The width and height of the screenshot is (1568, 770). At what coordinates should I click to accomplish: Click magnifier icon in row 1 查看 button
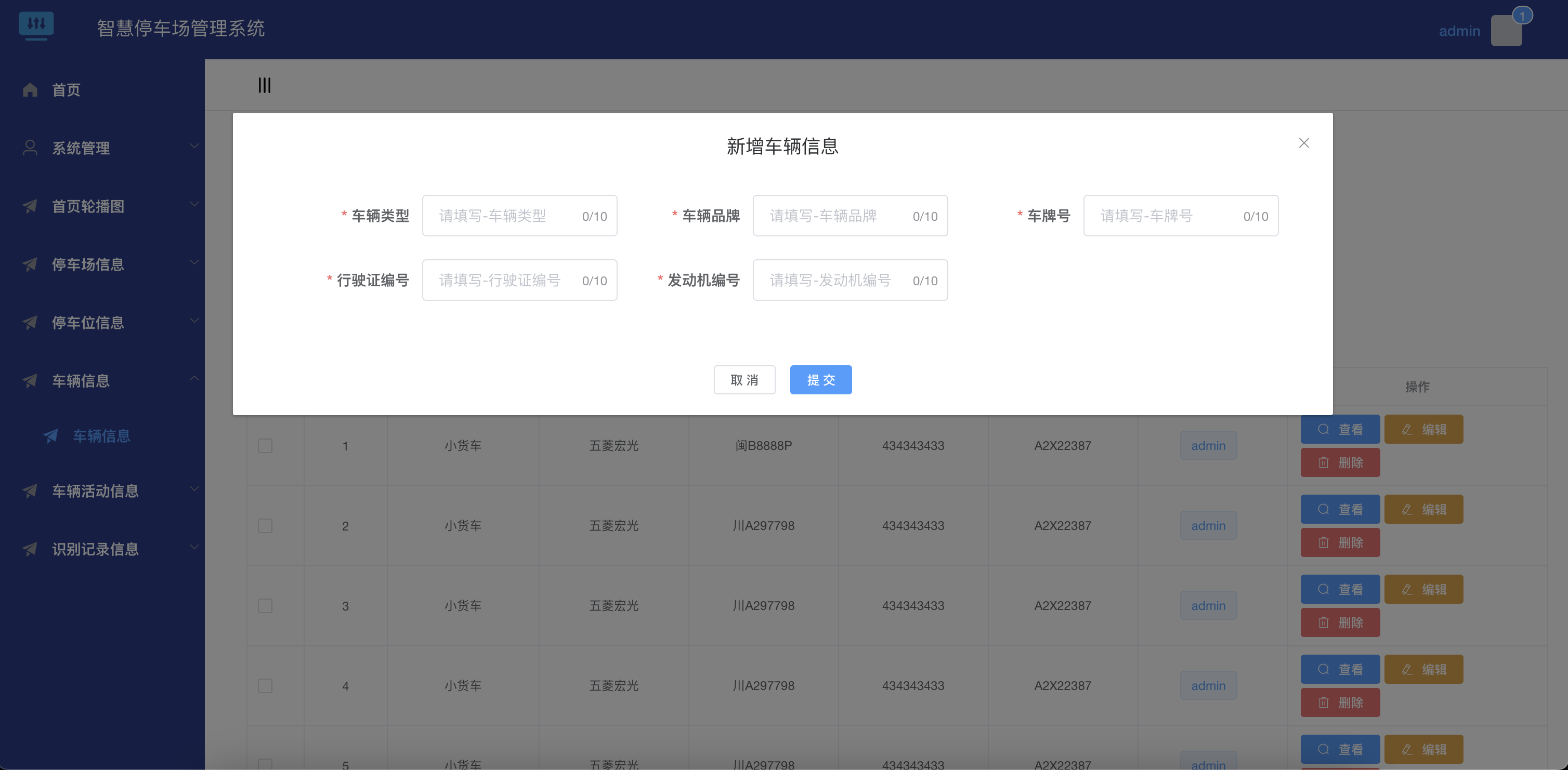coord(1323,429)
